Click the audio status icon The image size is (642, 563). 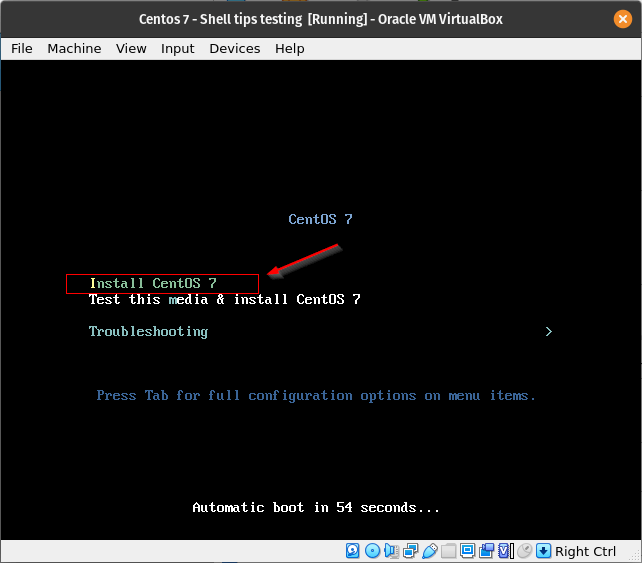tap(391, 551)
